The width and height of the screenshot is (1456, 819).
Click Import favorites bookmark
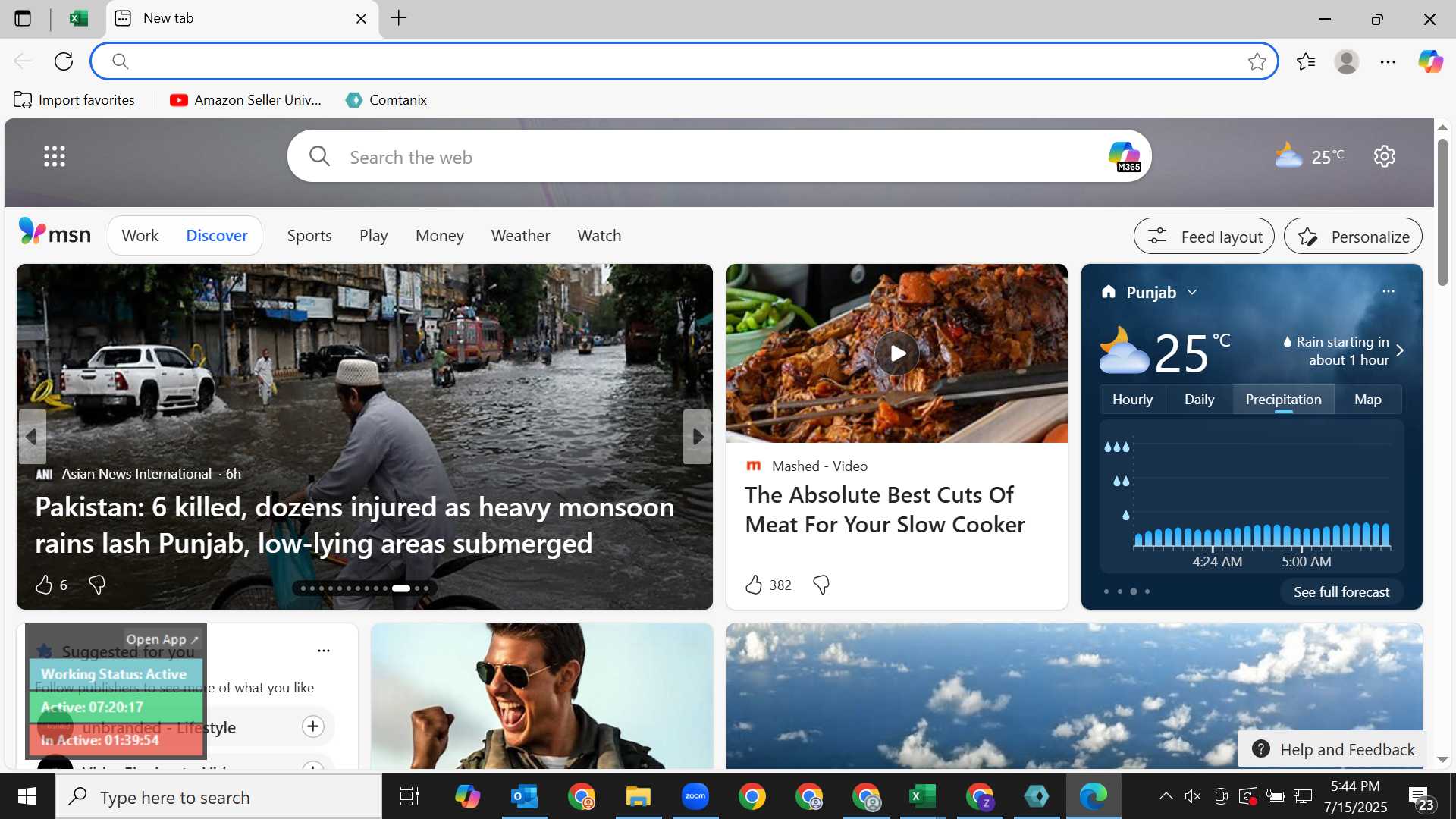pos(74,100)
